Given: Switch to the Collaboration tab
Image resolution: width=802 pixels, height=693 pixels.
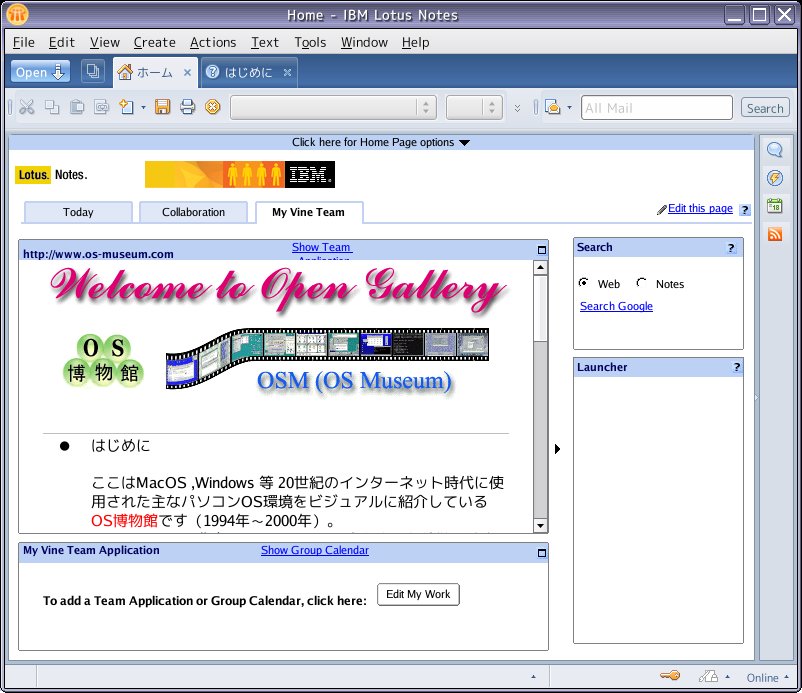Looking at the screenshot, I should 193,212.
